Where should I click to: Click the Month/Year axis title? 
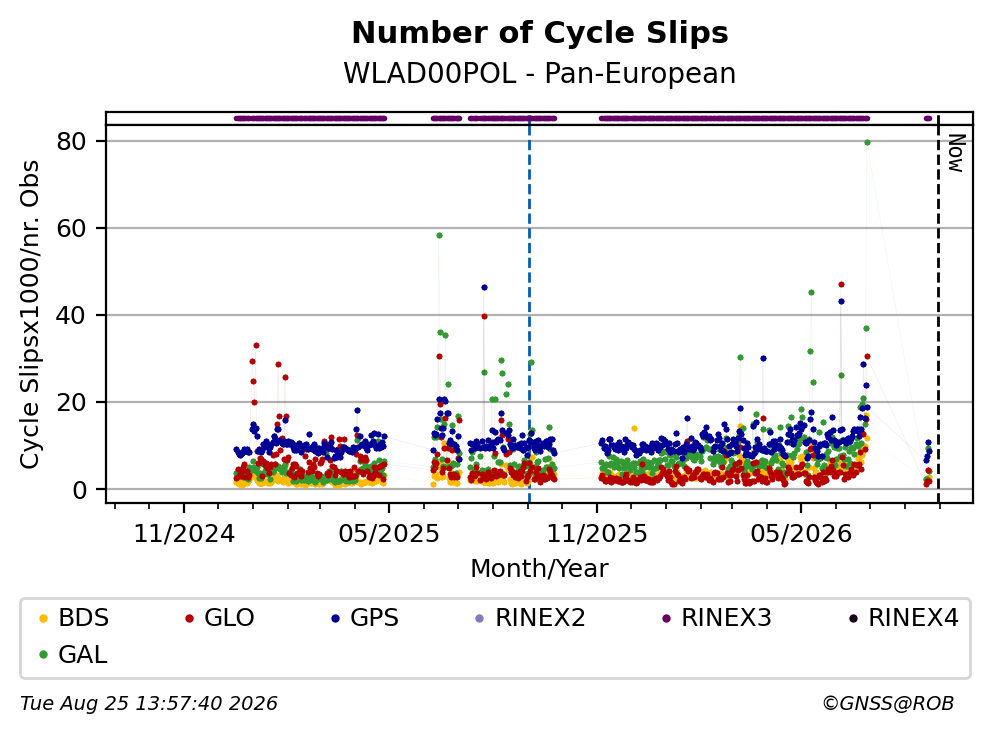(540, 569)
